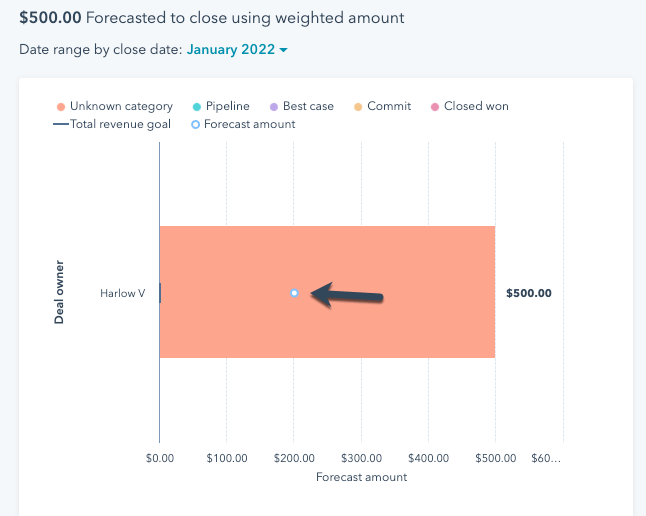Click the orange Unknown category legend dot

[x=61, y=106]
